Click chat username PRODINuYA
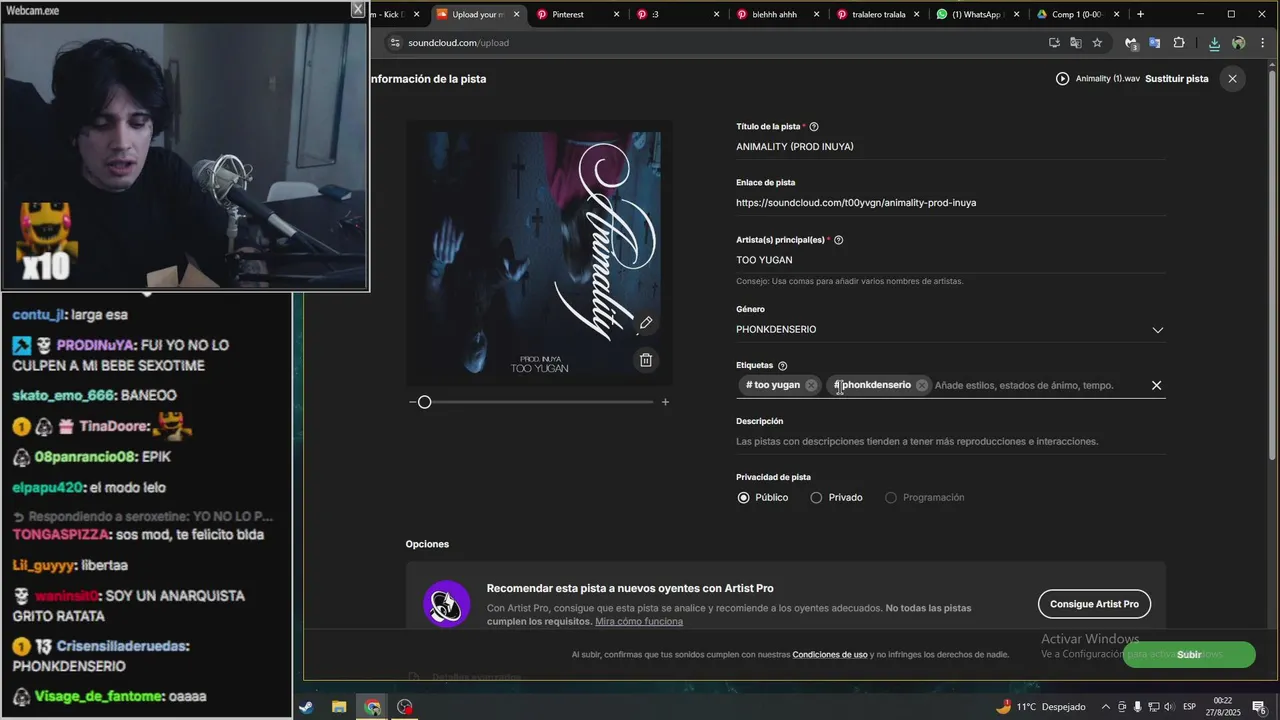Screen dimensions: 1280x720 point(97,345)
